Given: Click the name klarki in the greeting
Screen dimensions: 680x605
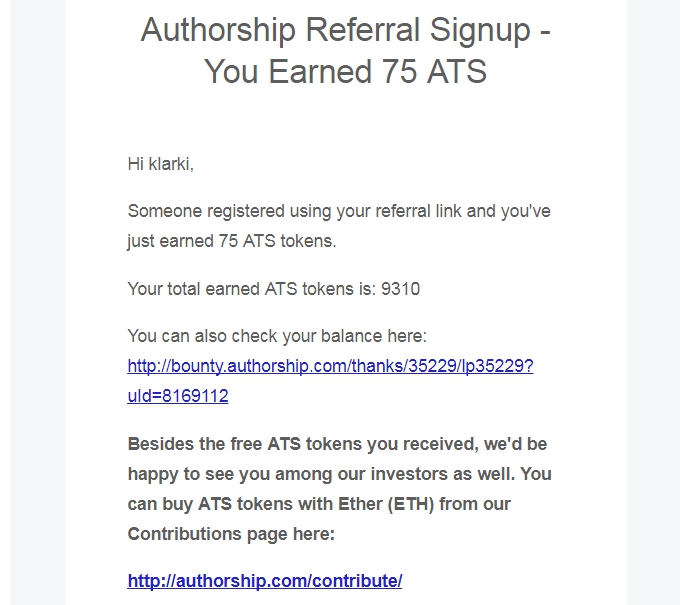Looking at the screenshot, I should (170, 164).
